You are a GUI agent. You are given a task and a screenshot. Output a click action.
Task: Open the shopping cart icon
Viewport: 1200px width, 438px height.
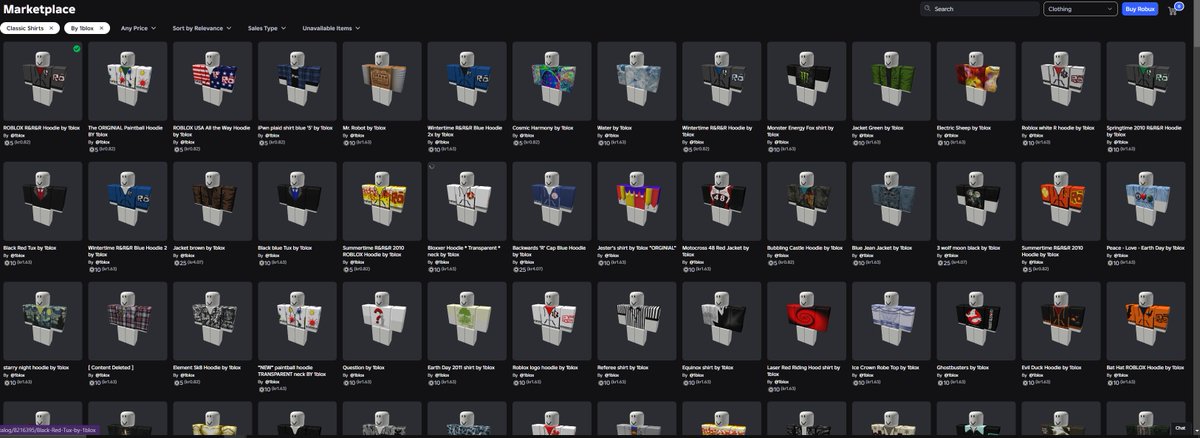pos(1171,9)
